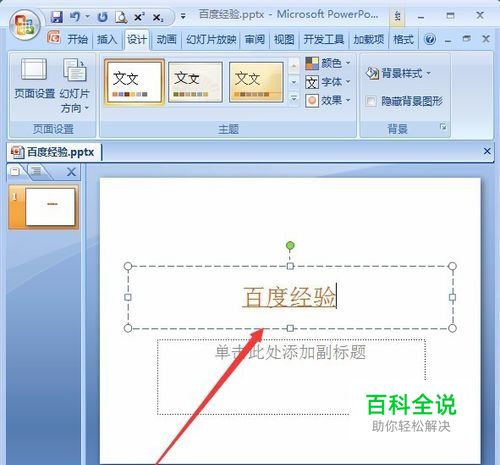Open 页面设置 page setup
The height and width of the screenshot is (465, 500).
pos(34,78)
